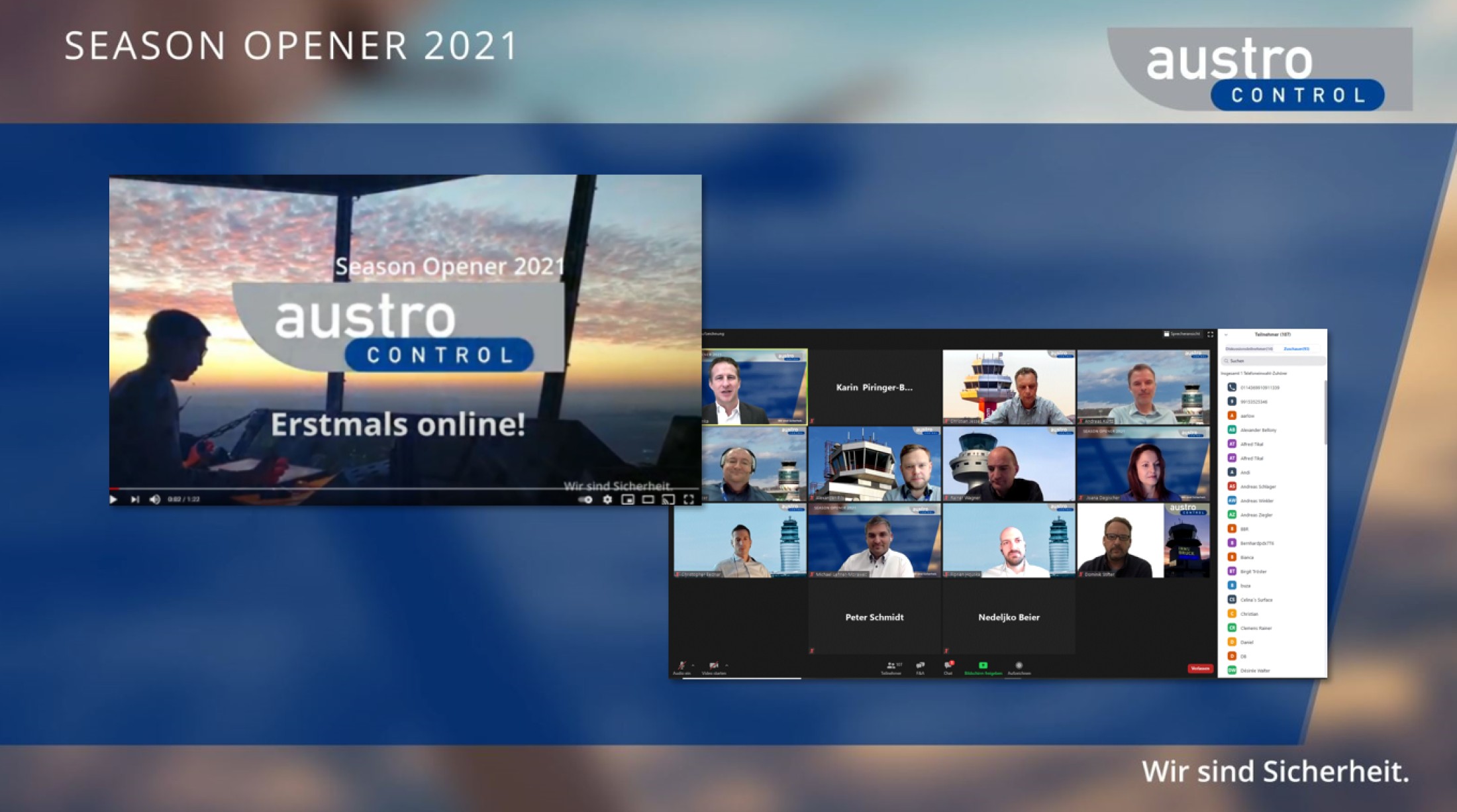
Task: Select Christian Jesse video tile with tower
Action: 1009,387
